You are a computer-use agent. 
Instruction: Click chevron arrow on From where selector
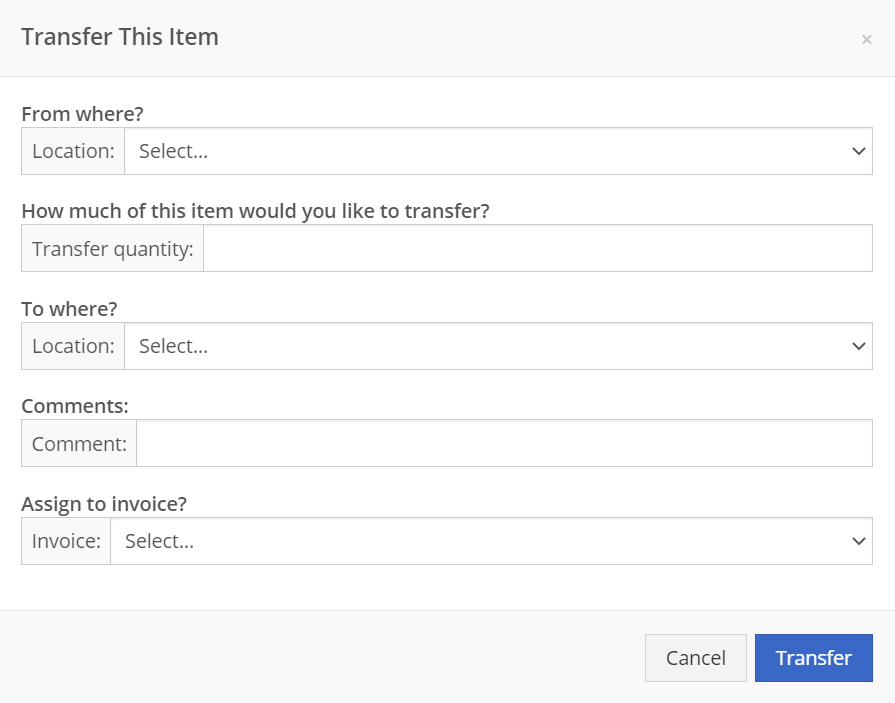(858, 151)
